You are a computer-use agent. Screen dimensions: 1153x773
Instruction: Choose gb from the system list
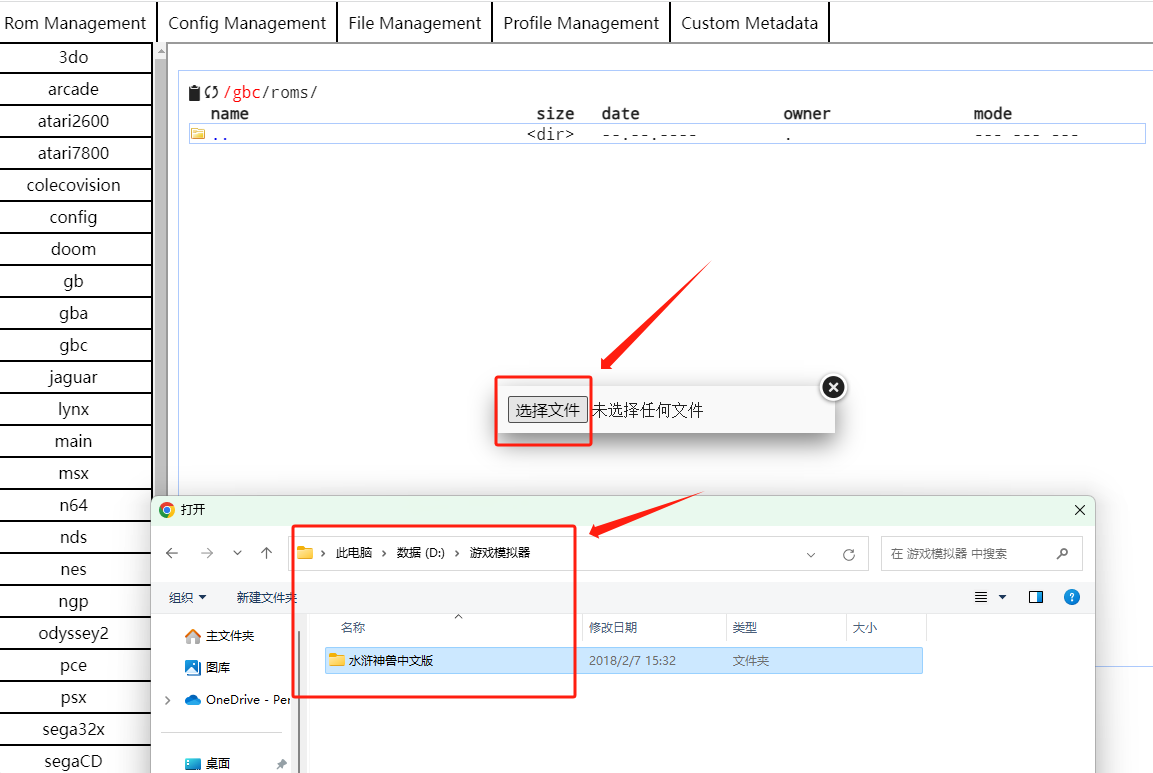[74, 281]
